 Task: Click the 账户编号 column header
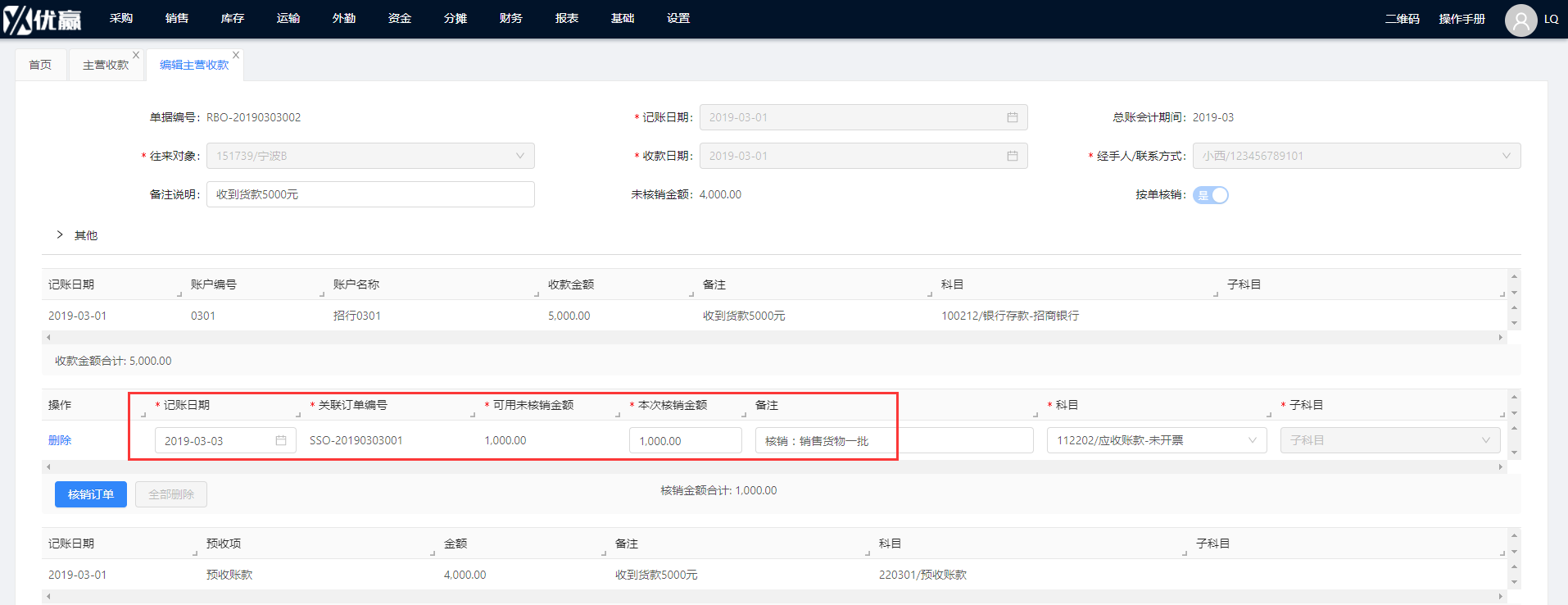[x=214, y=284]
